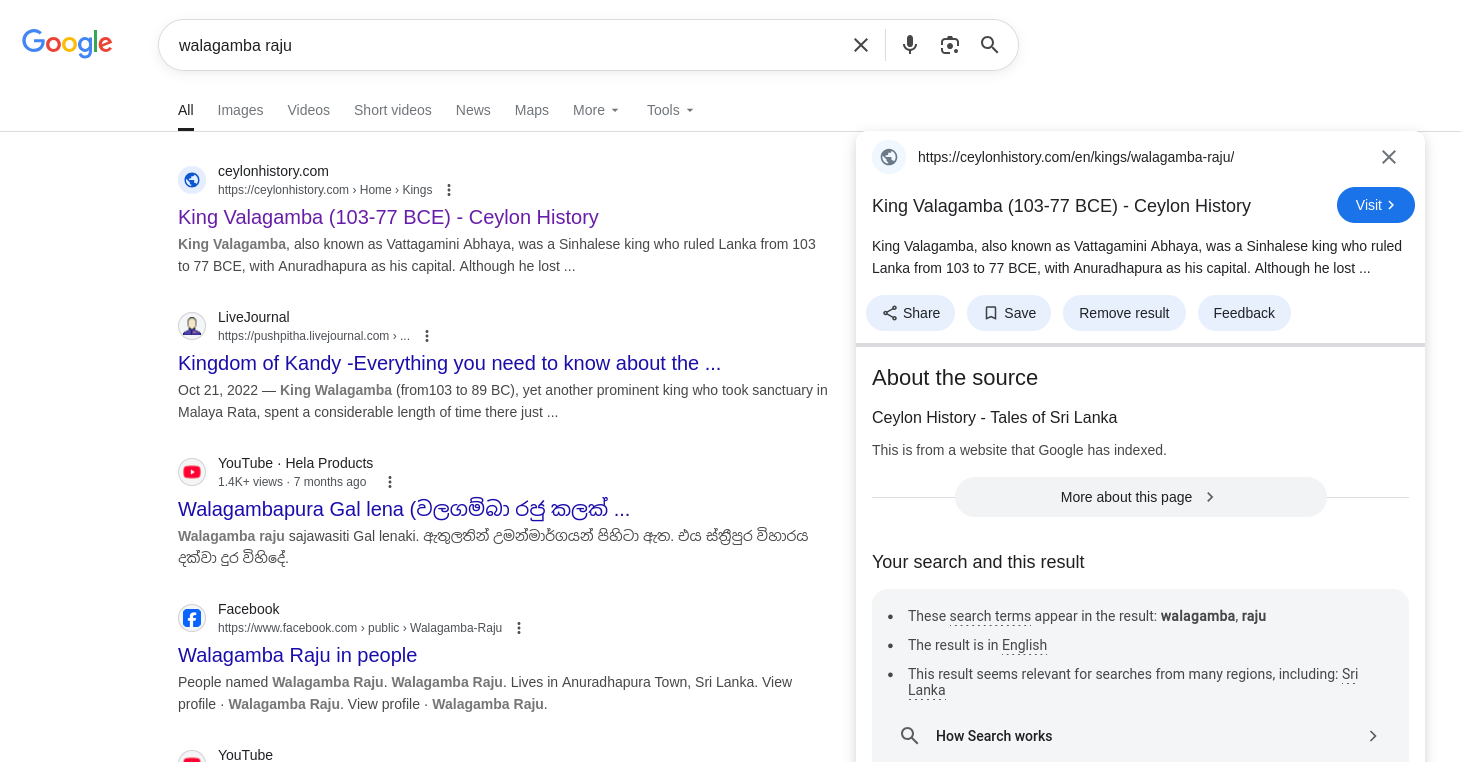The height and width of the screenshot is (762, 1461).
Task: Close the about this result panel
Action: pyautogui.click(x=1389, y=157)
